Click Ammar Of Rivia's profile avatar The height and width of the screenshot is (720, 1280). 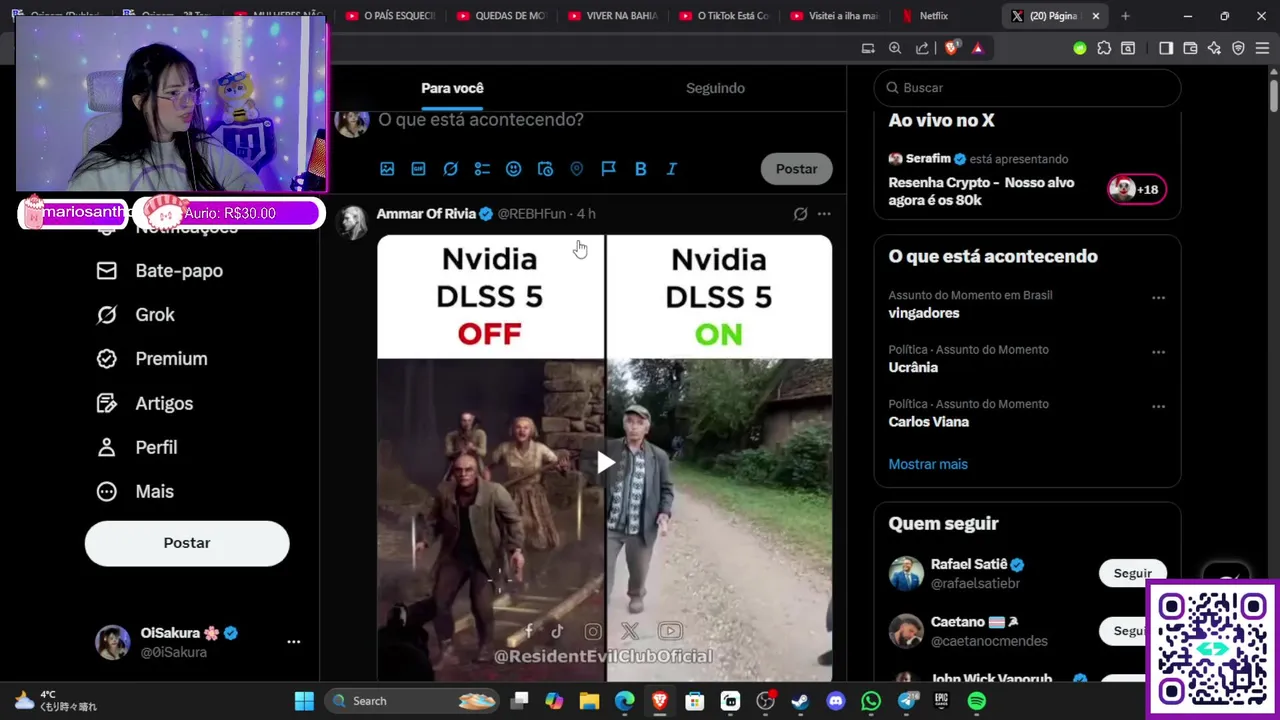pyautogui.click(x=352, y=222)
